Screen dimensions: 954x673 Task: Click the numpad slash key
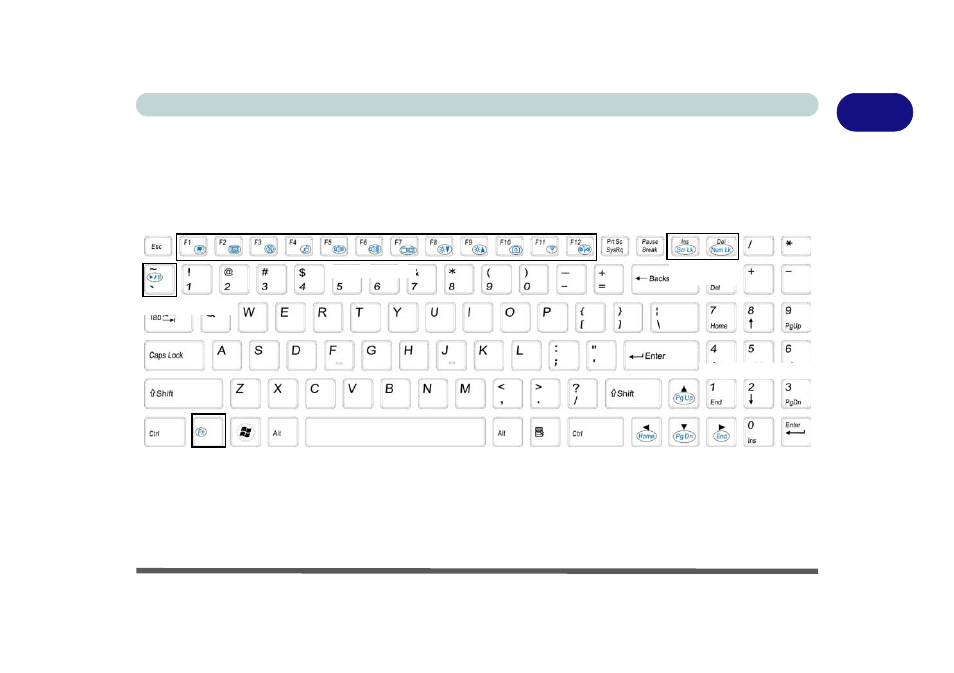pyautogui.click(x=759, y=246)
